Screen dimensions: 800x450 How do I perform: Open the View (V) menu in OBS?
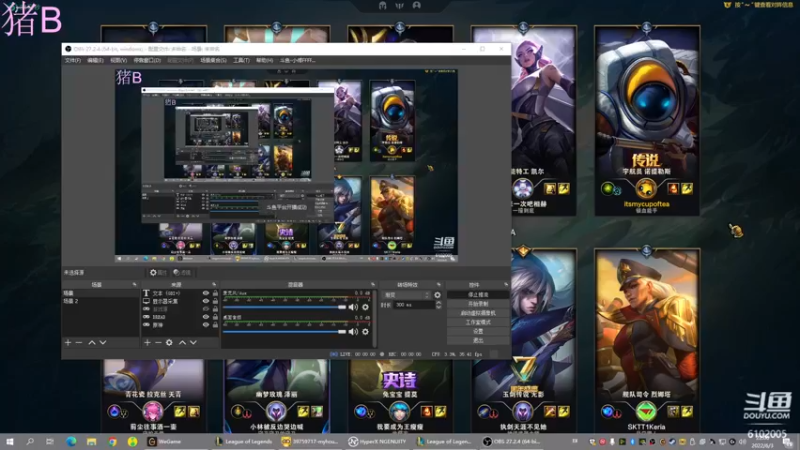pos(118,60)
